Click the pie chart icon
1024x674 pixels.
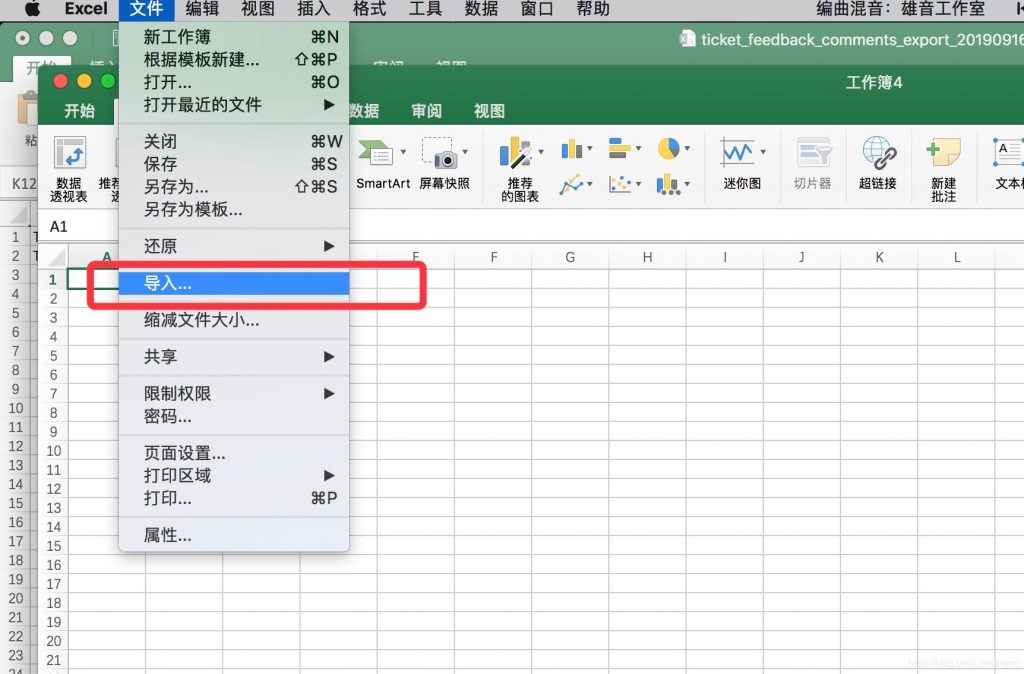click(x=668, y=149)
